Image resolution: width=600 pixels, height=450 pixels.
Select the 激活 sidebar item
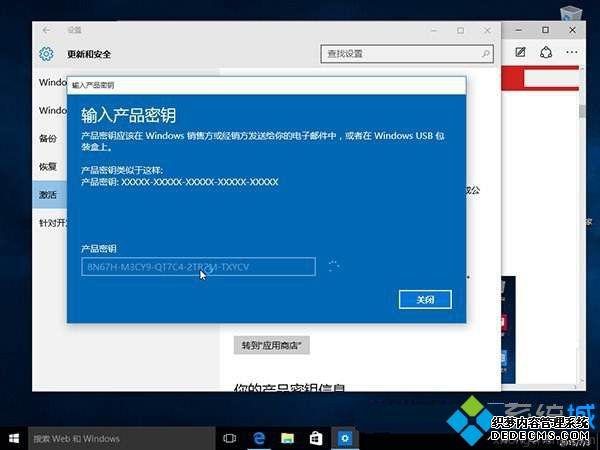(x=48, y=195)
